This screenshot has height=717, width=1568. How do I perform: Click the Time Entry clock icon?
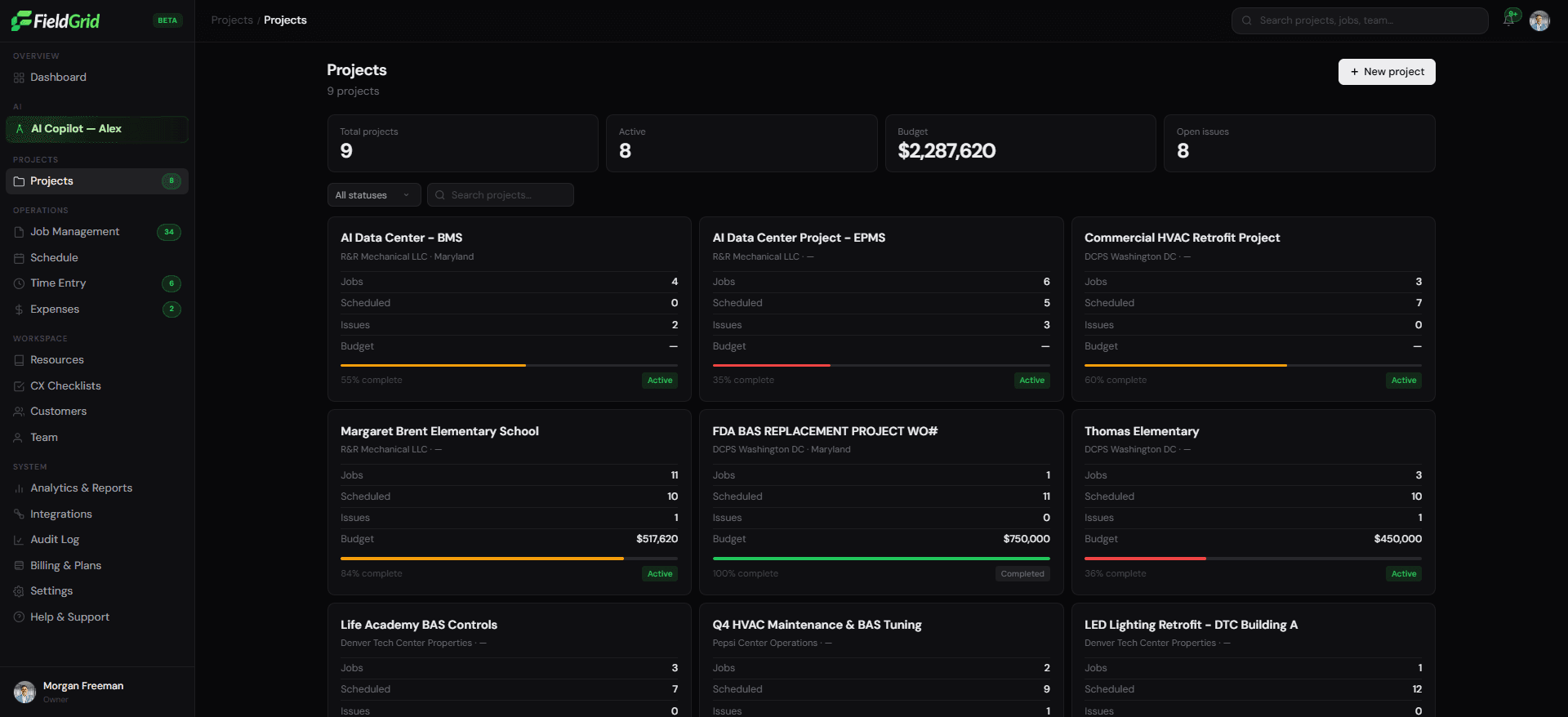click(x=19, y=283)
